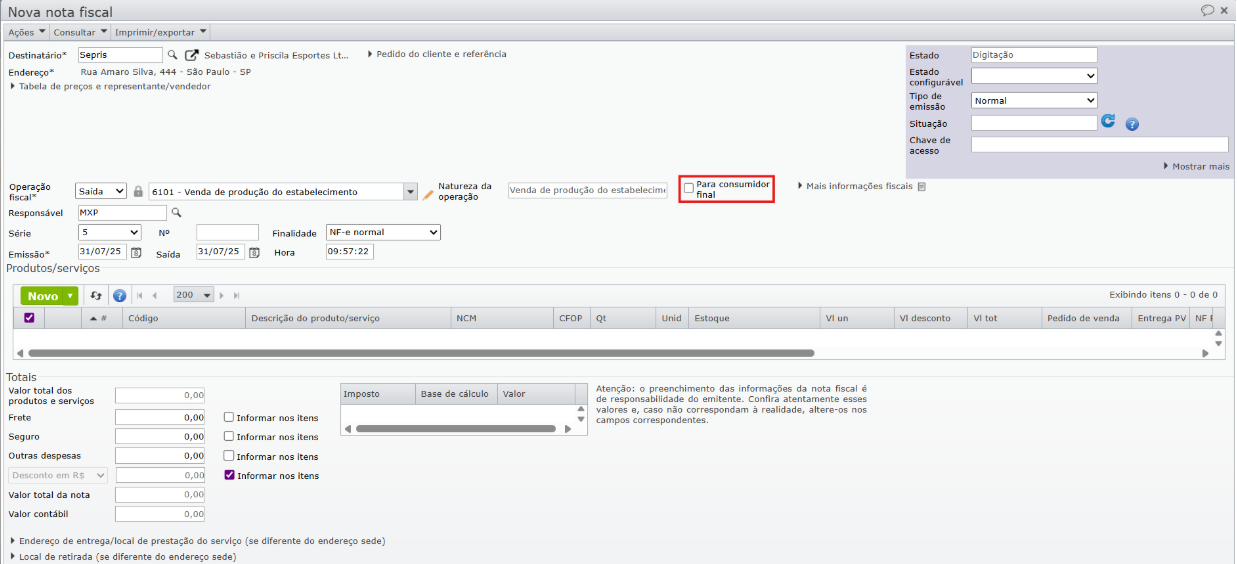Screen dimensions: 1237x564
Task: Open the Tipo de emissão dropdown
Action: click(x=1034, y=100)
